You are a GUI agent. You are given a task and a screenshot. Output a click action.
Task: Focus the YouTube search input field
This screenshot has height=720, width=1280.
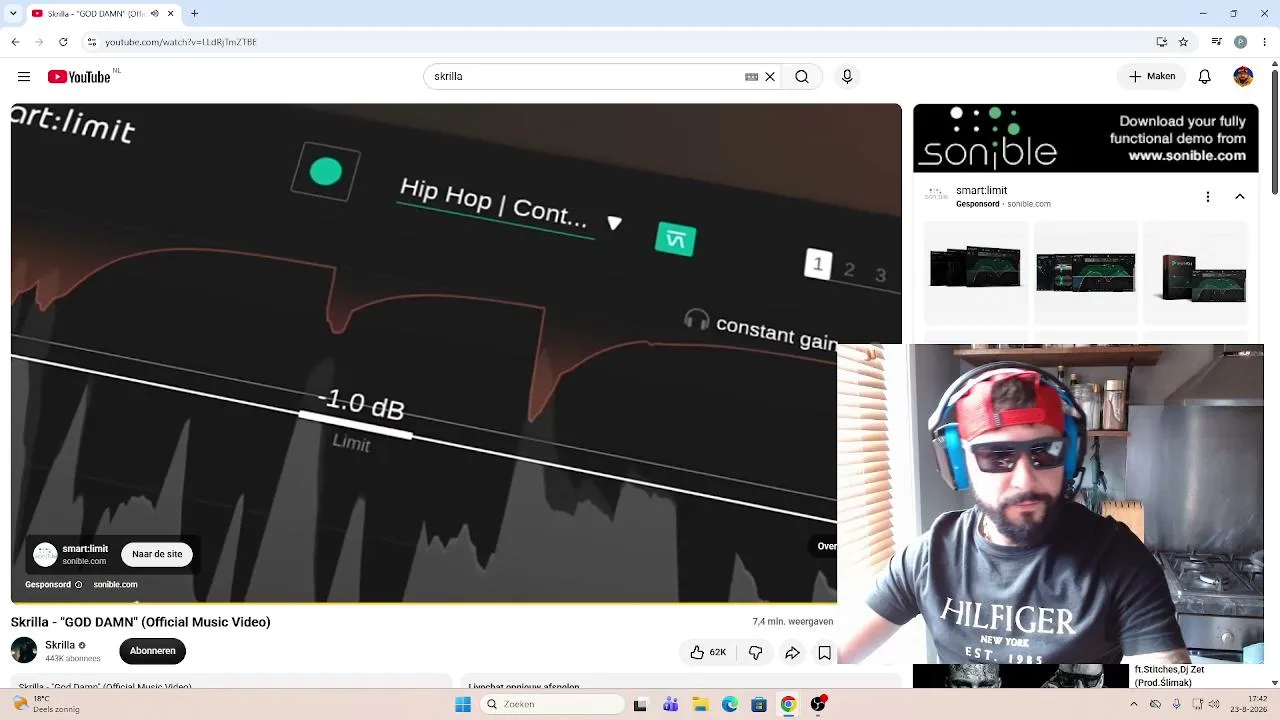pos(590,77)
